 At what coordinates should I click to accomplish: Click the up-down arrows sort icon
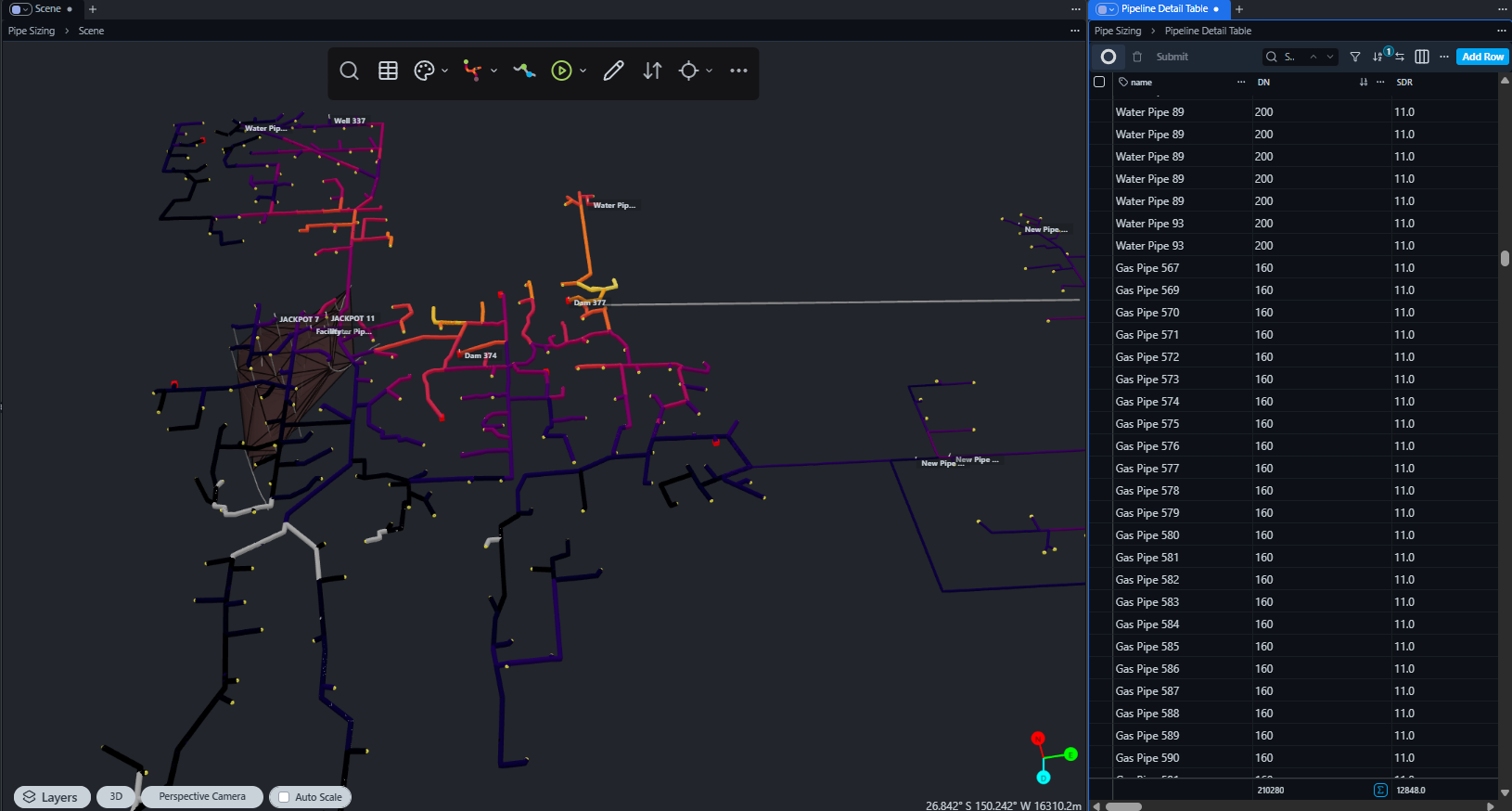pos(652,71)
